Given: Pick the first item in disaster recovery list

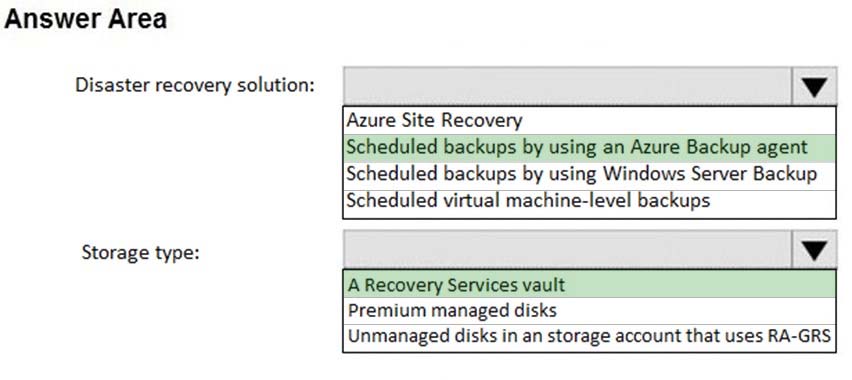Looking at the screenshot, I should point(590,121).
